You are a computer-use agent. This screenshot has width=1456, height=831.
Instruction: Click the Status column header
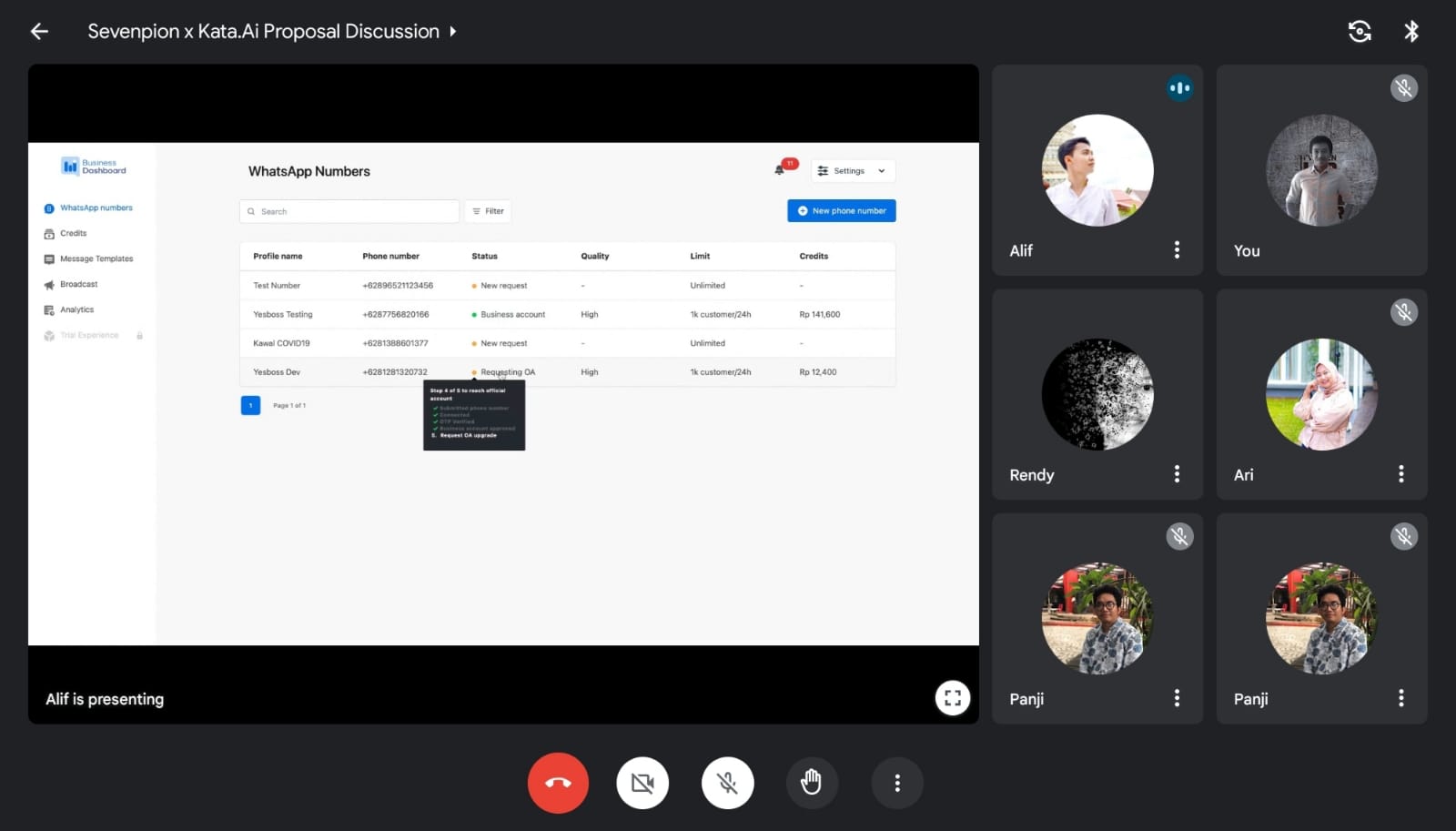485,257
